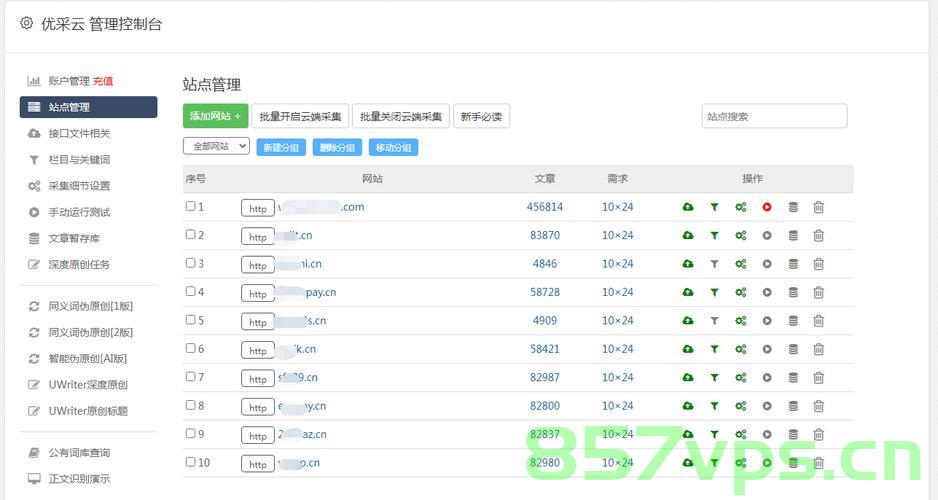This screenshot has height=500, width=938.
Task: Open 深度原创任务 in the sidebar
Action: click(79, 264)
